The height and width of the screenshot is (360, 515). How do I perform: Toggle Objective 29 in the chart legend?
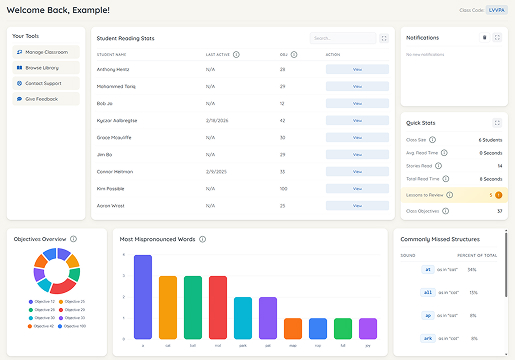pos(72,310)
